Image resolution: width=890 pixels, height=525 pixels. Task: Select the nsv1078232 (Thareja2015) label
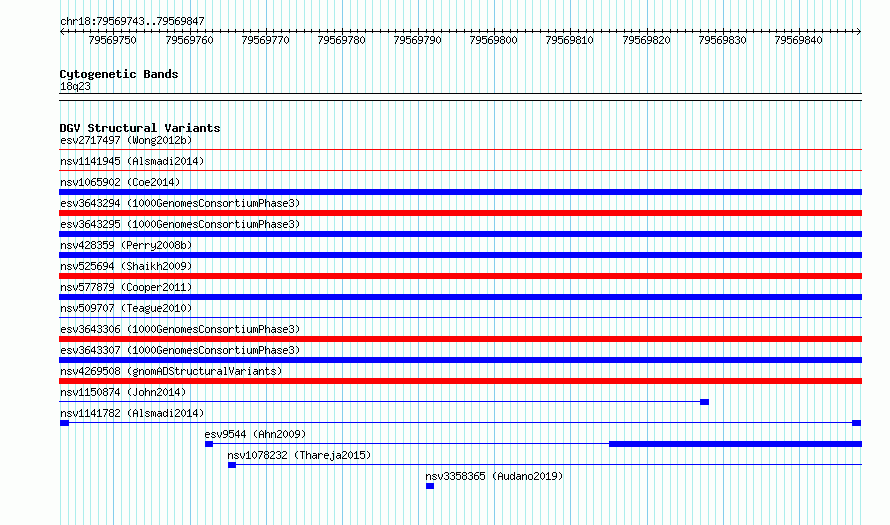click(x=299, y=455)
